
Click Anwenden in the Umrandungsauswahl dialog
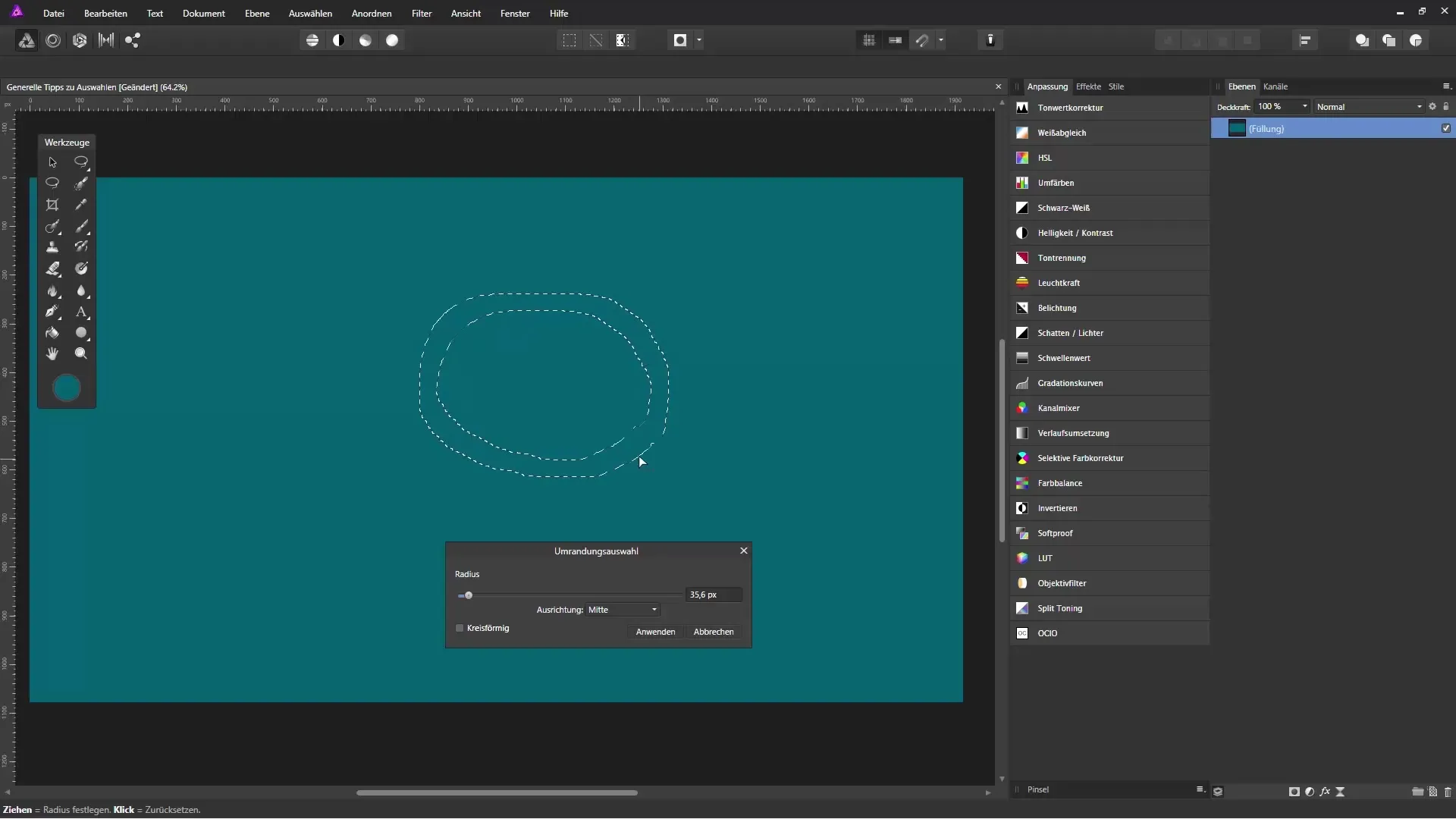tap(655, 632)
